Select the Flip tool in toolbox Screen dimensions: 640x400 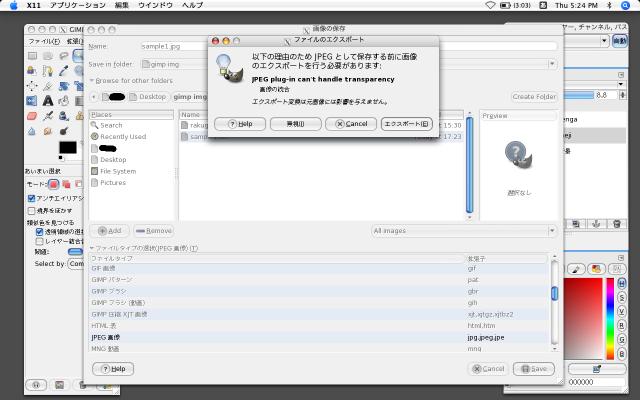coord(32,100)
